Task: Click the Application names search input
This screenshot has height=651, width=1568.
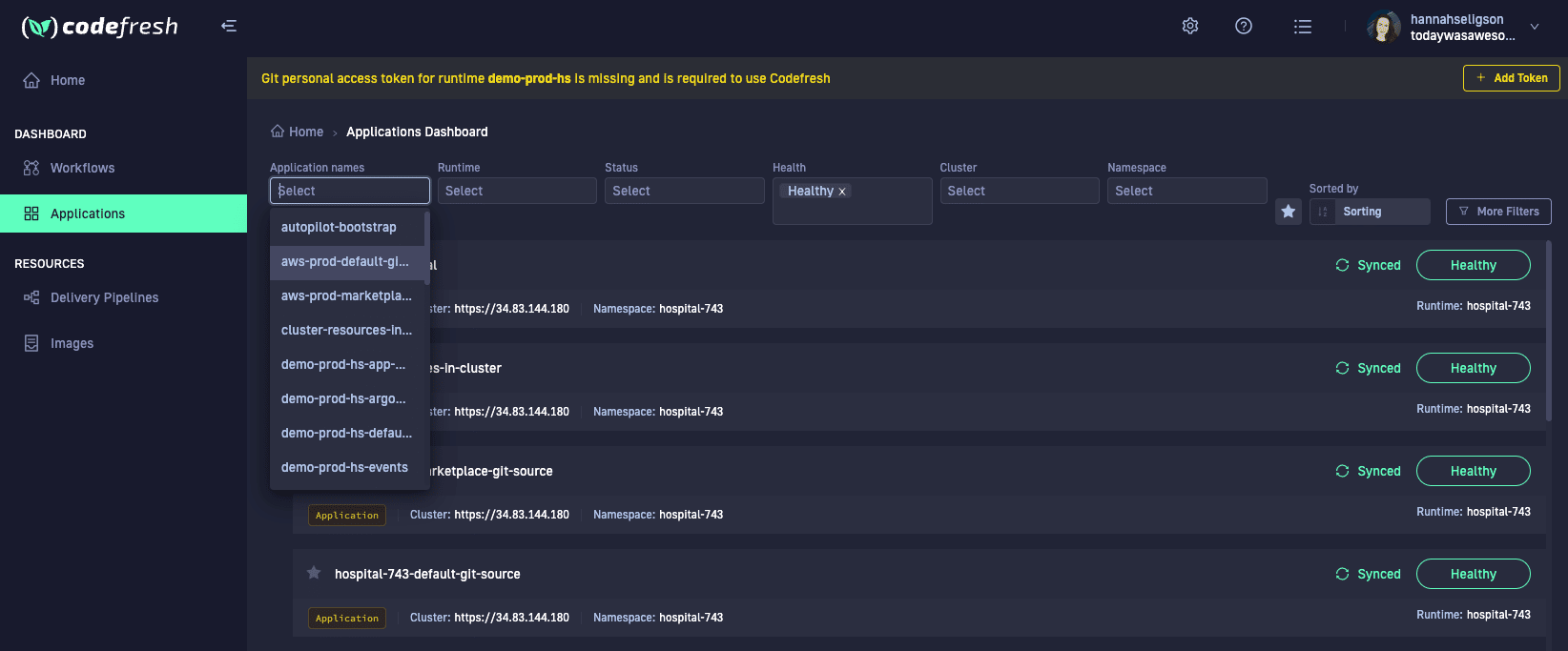Action: point(349,191)
